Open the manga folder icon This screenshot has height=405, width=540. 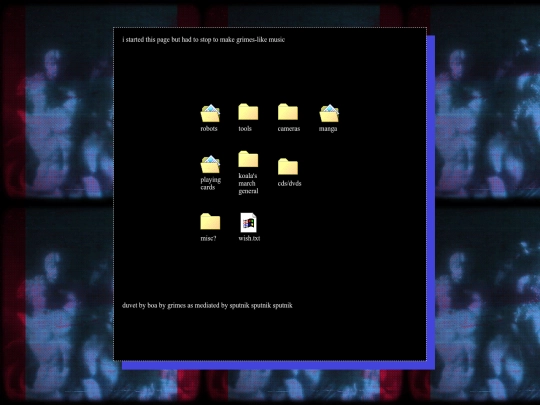[x=329, y=113]
